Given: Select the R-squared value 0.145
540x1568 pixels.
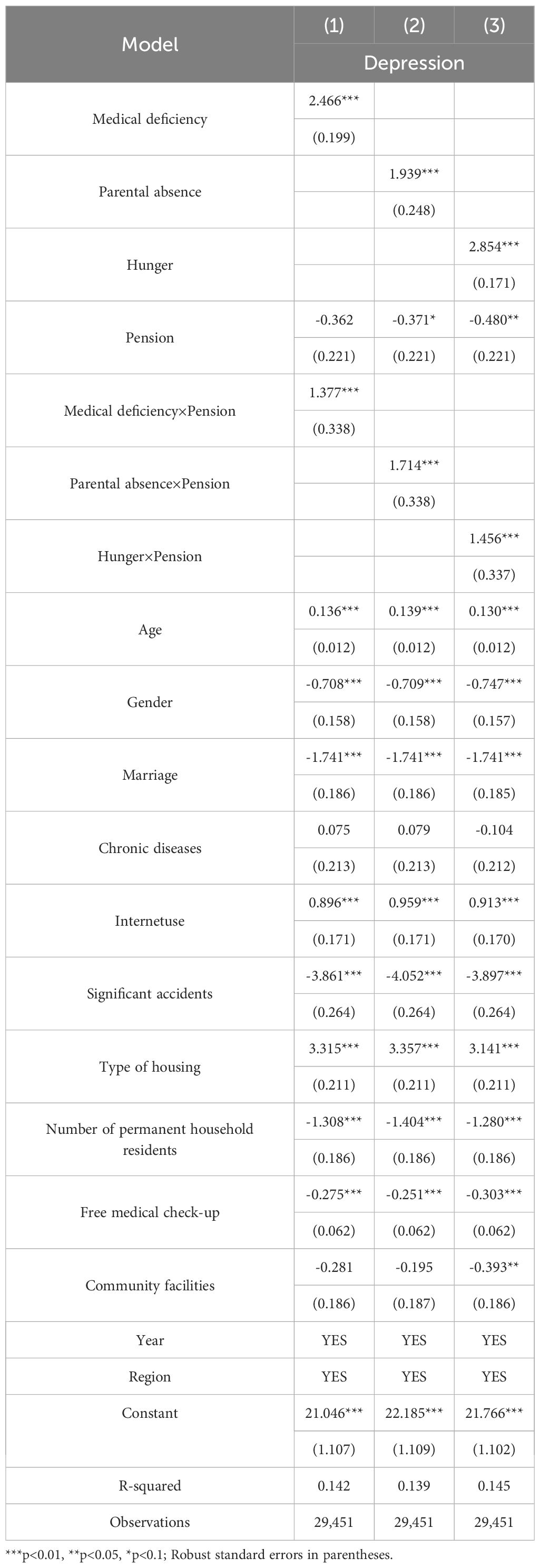Looking at the screenshot, I should tap(494, 1486).
